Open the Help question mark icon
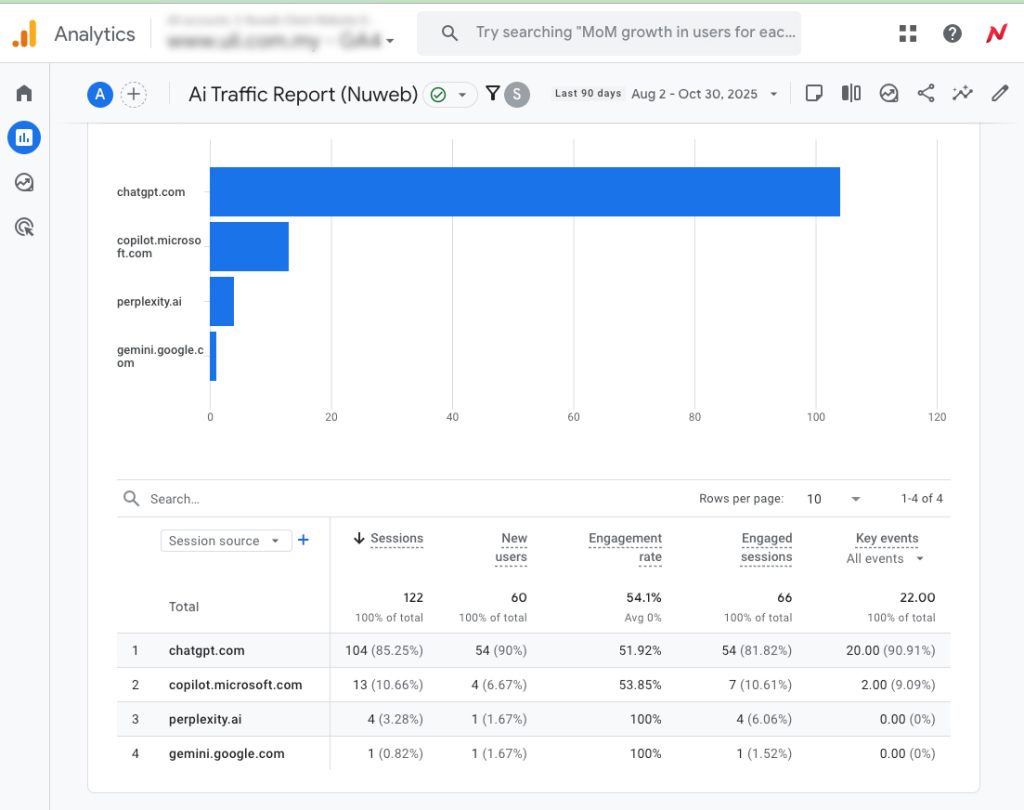The height and width of the screenshot is (810, 1024). (952, 34)
